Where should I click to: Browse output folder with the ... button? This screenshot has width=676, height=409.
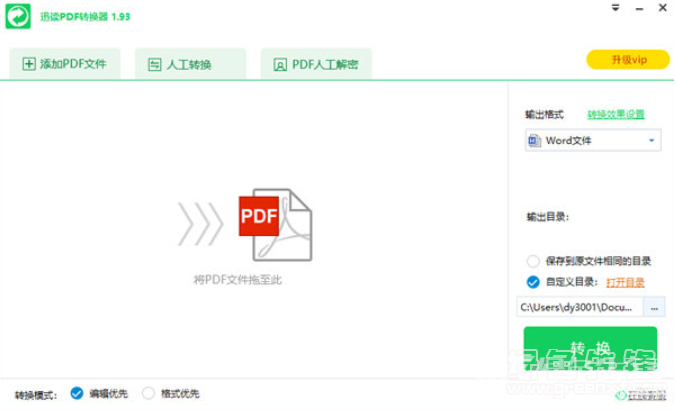[654, 307]
